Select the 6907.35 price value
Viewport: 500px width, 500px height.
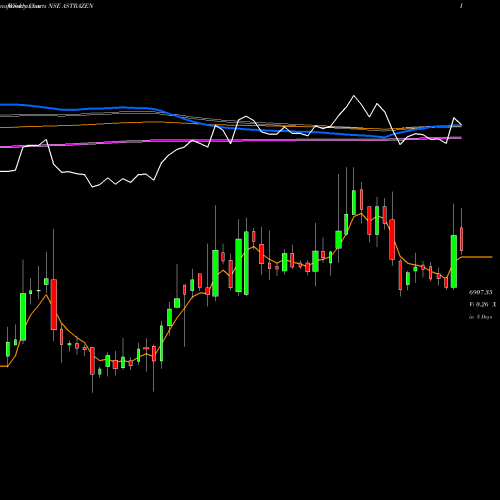[x=480, y=292]
